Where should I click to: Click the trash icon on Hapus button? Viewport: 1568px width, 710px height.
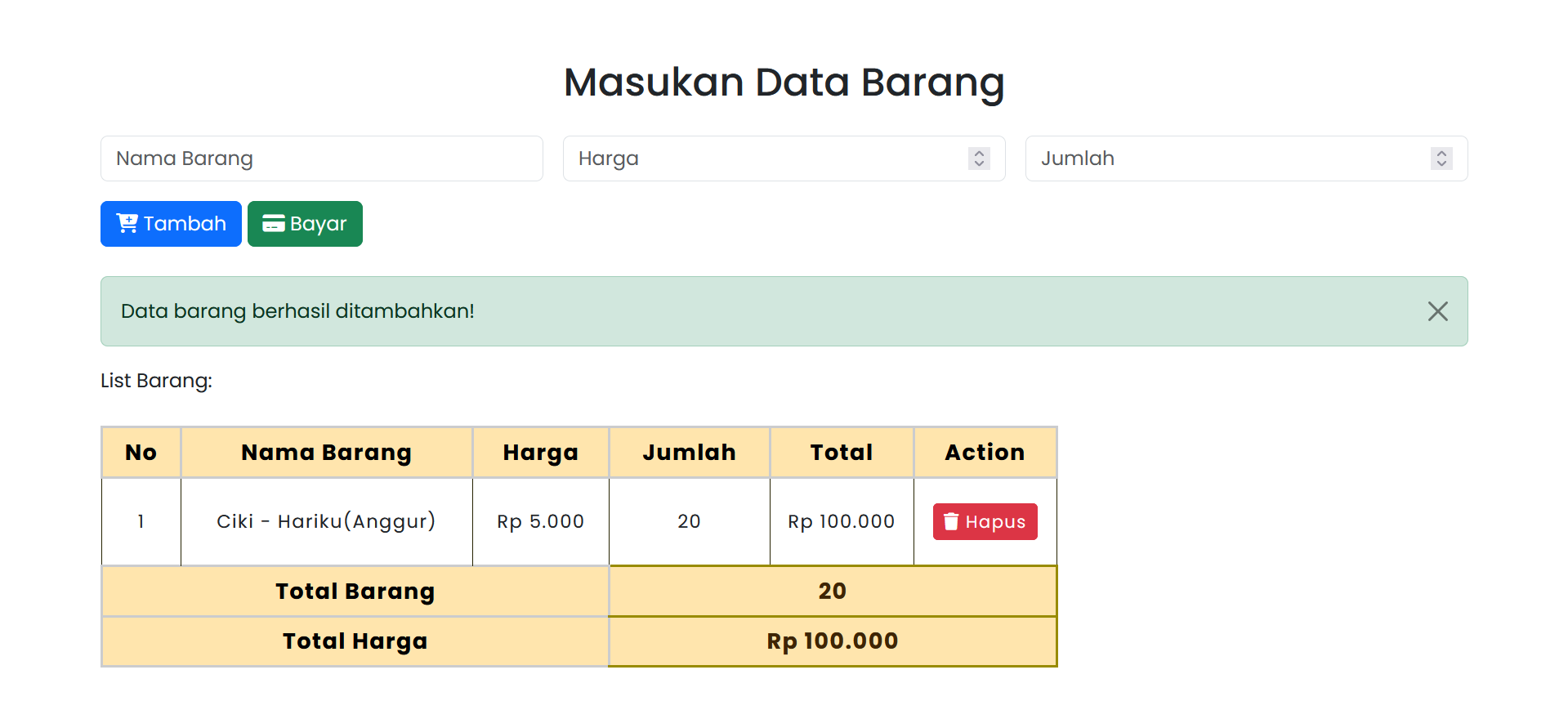click(x=950, y=521)
